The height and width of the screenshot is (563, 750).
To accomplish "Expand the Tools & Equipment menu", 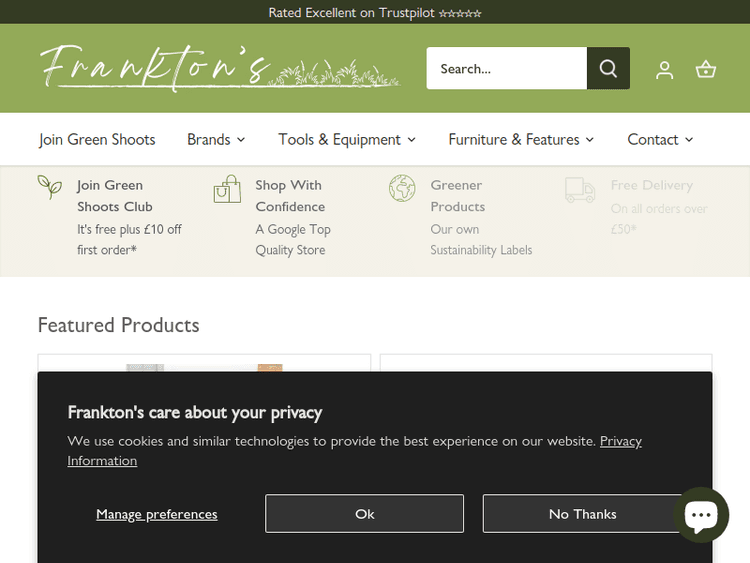I will (x=347, y=140).
